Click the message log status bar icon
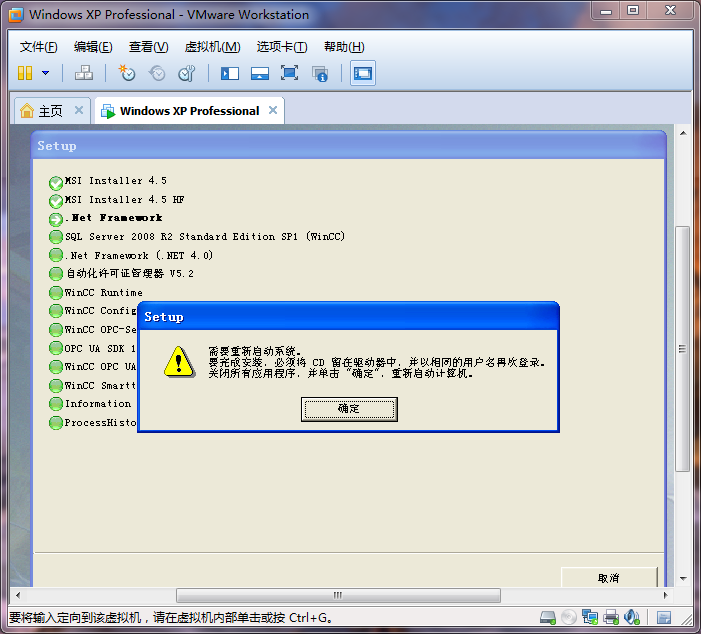Viewport: 701px width, 634px height. coord(664,618)
